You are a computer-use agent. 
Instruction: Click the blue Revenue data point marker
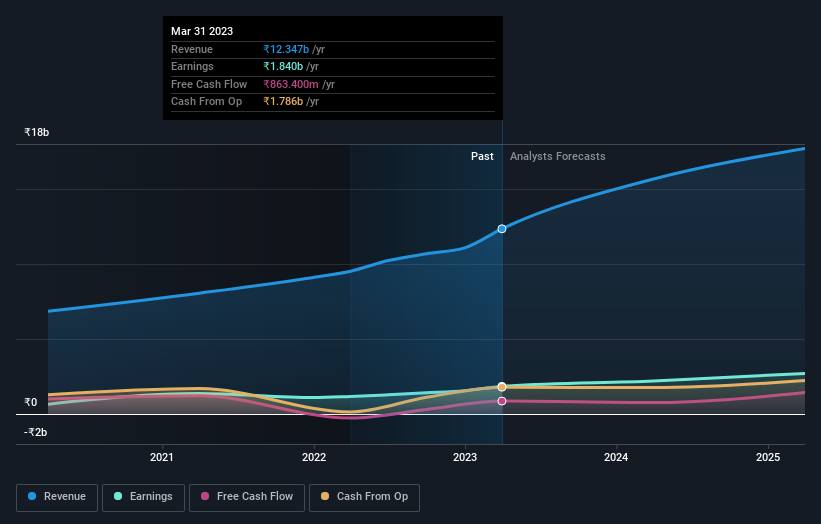point(502,229)
